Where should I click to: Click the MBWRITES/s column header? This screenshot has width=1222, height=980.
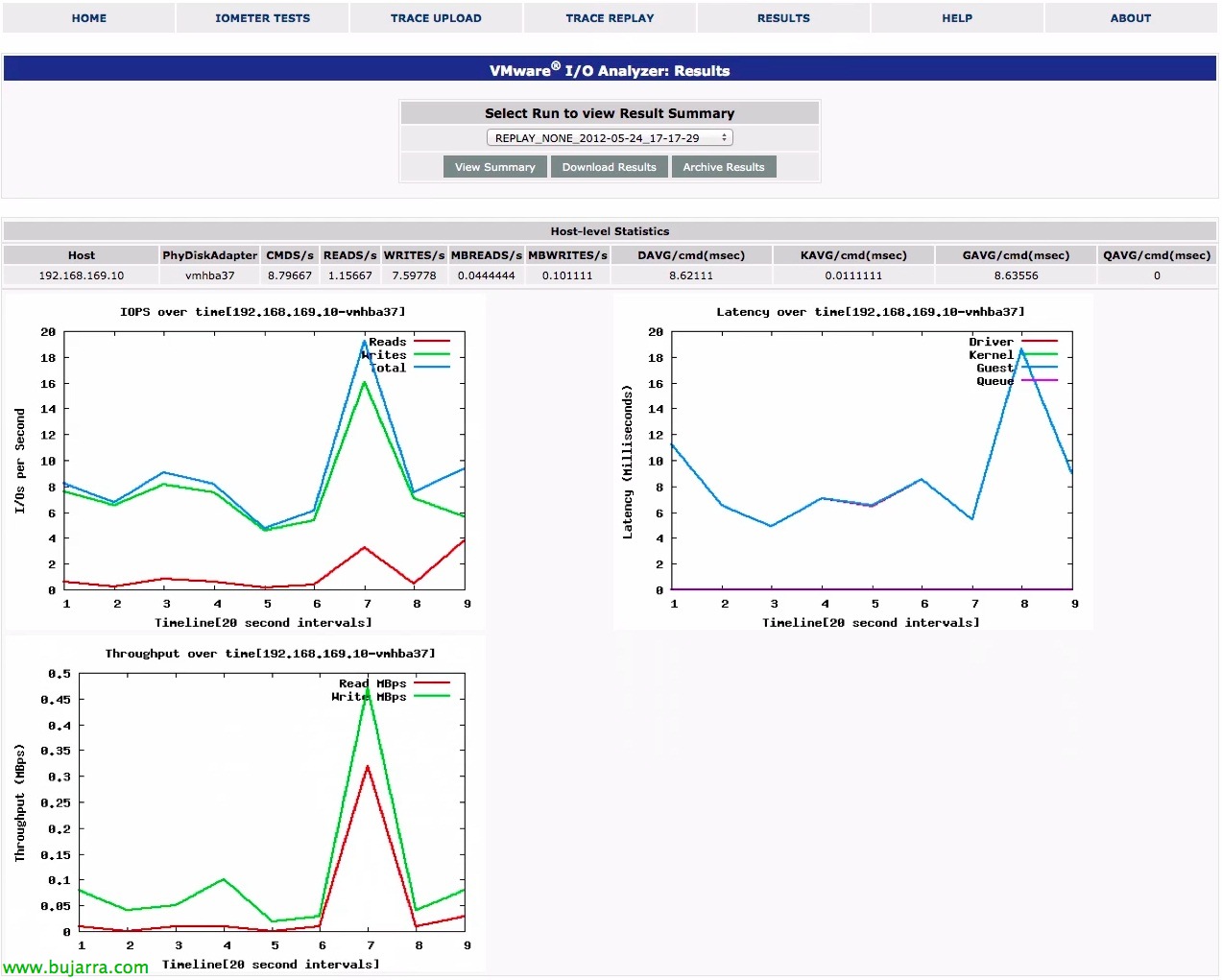point(567,255)
